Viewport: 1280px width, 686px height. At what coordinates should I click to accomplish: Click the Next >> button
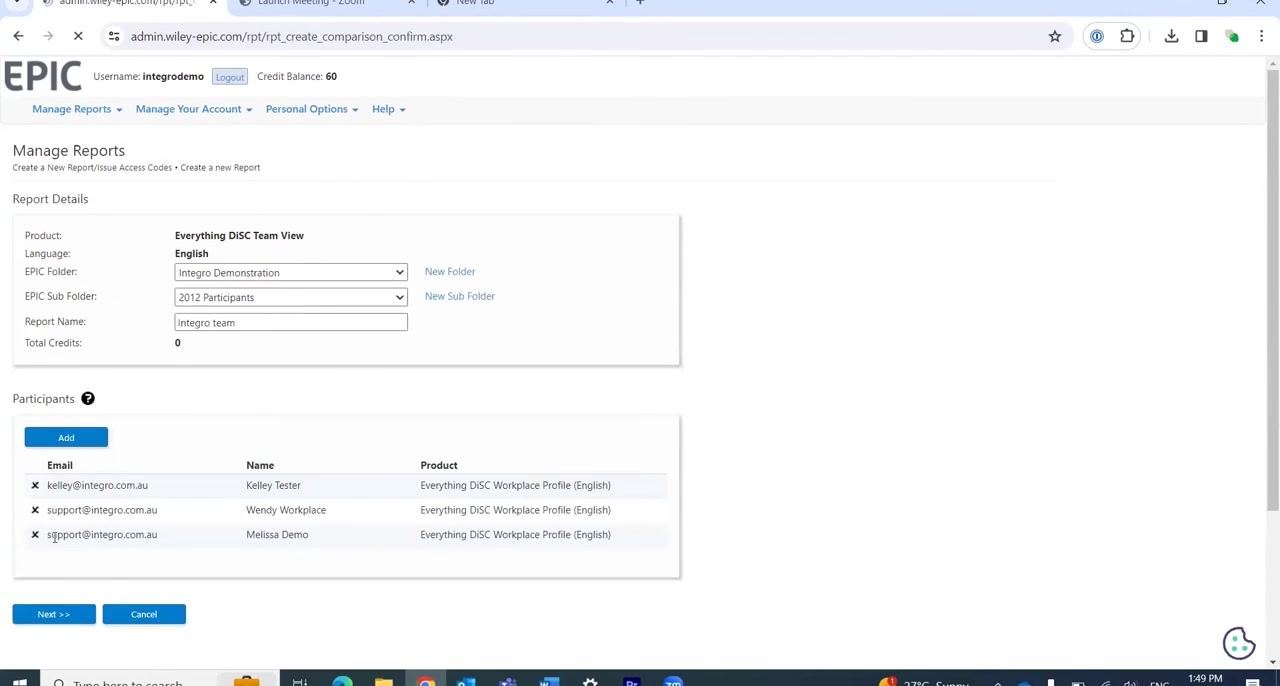tap(54, 614)
